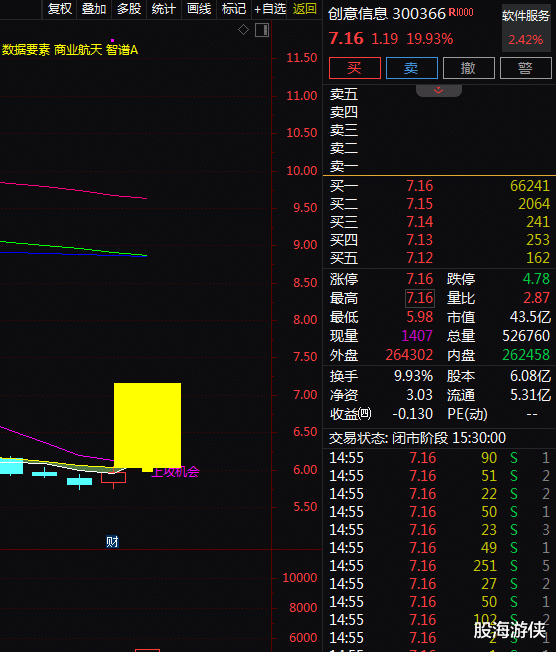
Task: Click the 标记 mark tool
Action: (x=234, y=9)
